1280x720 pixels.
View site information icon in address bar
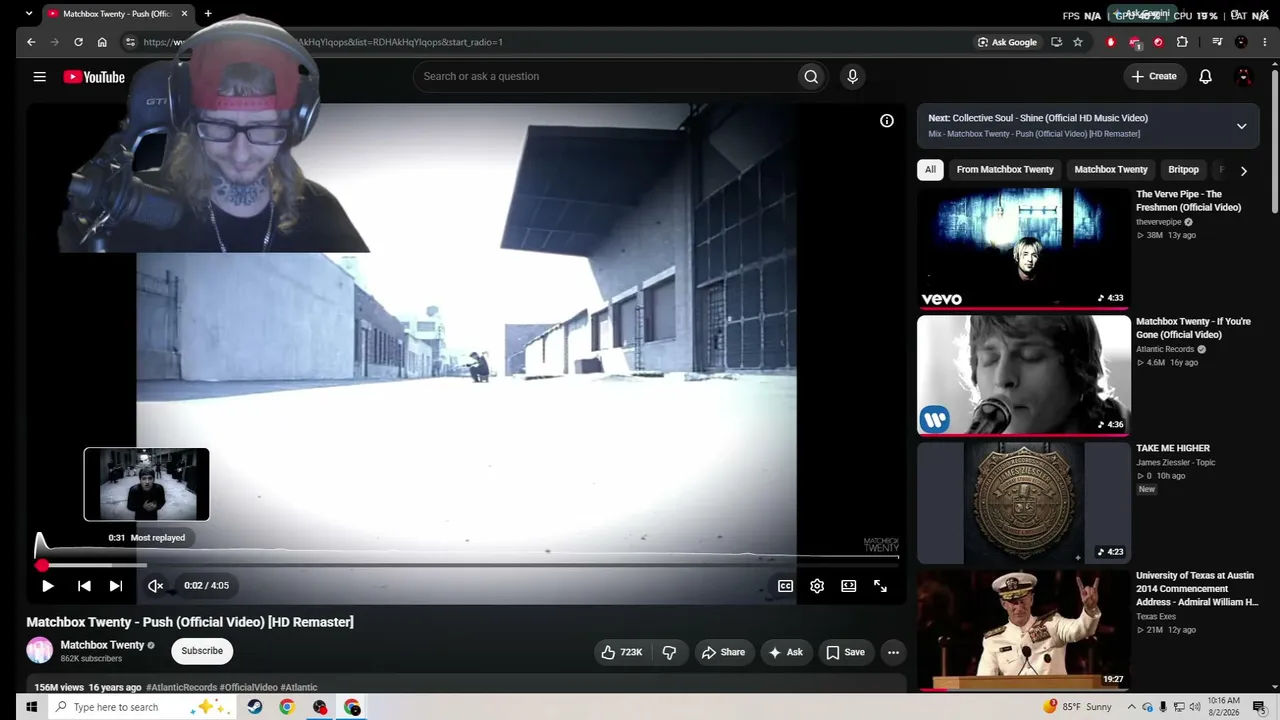click(130, 42)
